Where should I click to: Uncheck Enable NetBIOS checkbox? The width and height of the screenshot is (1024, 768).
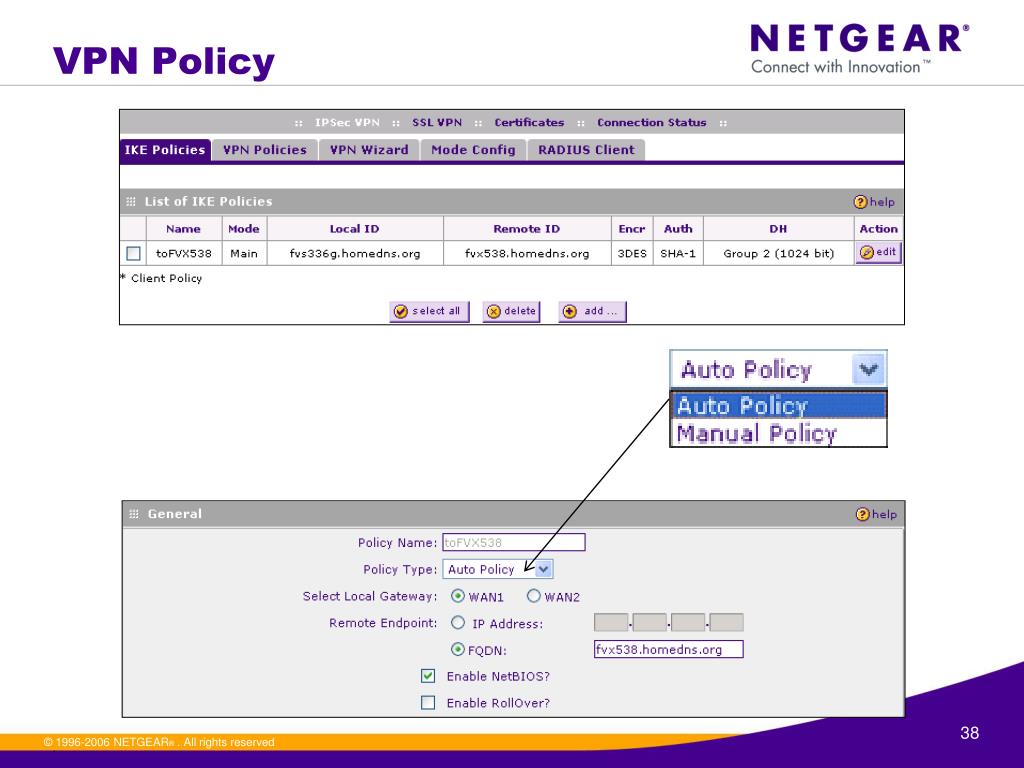[428, 676]
